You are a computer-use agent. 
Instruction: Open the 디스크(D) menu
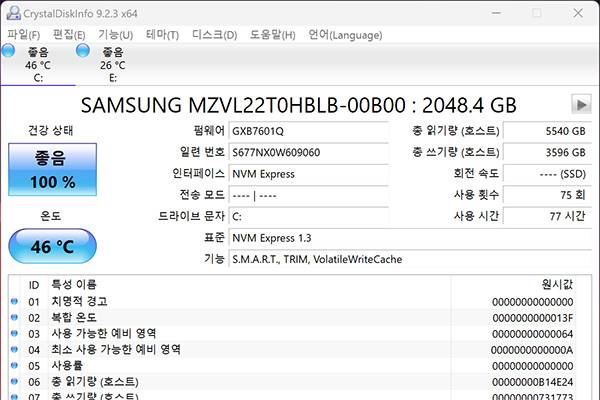click(x=214, y=35)
